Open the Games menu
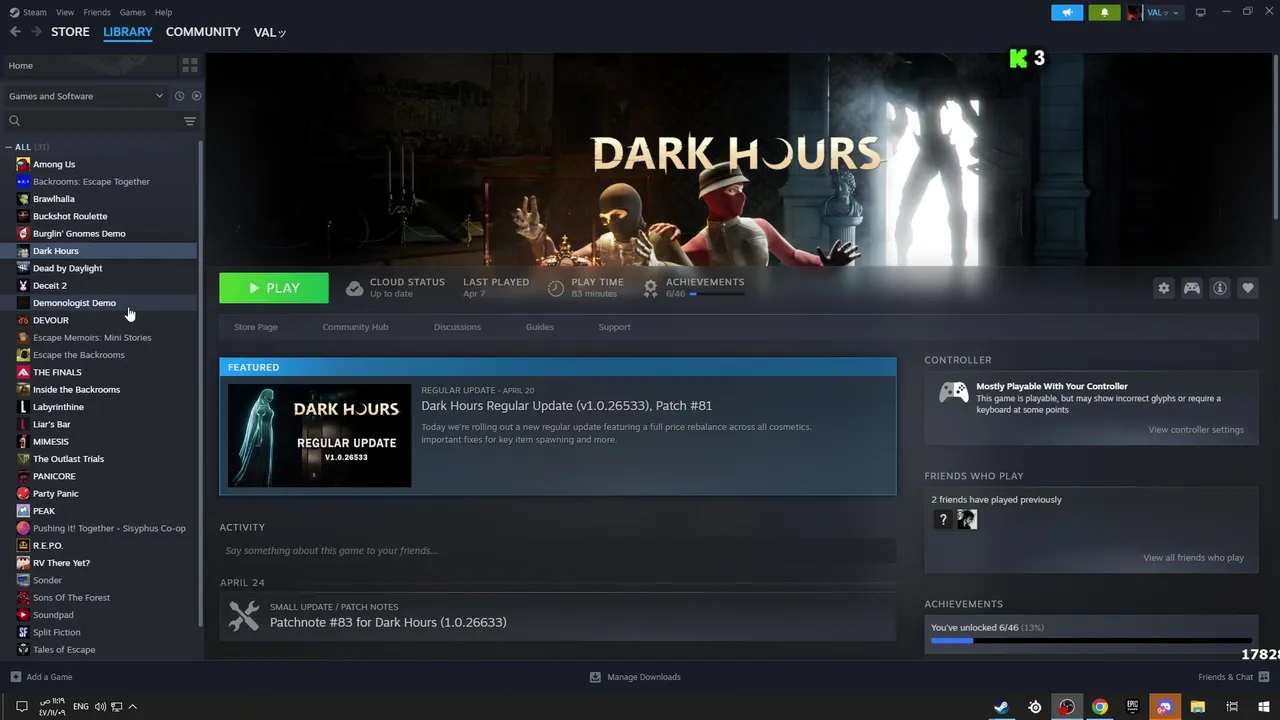 click(132, 12)
